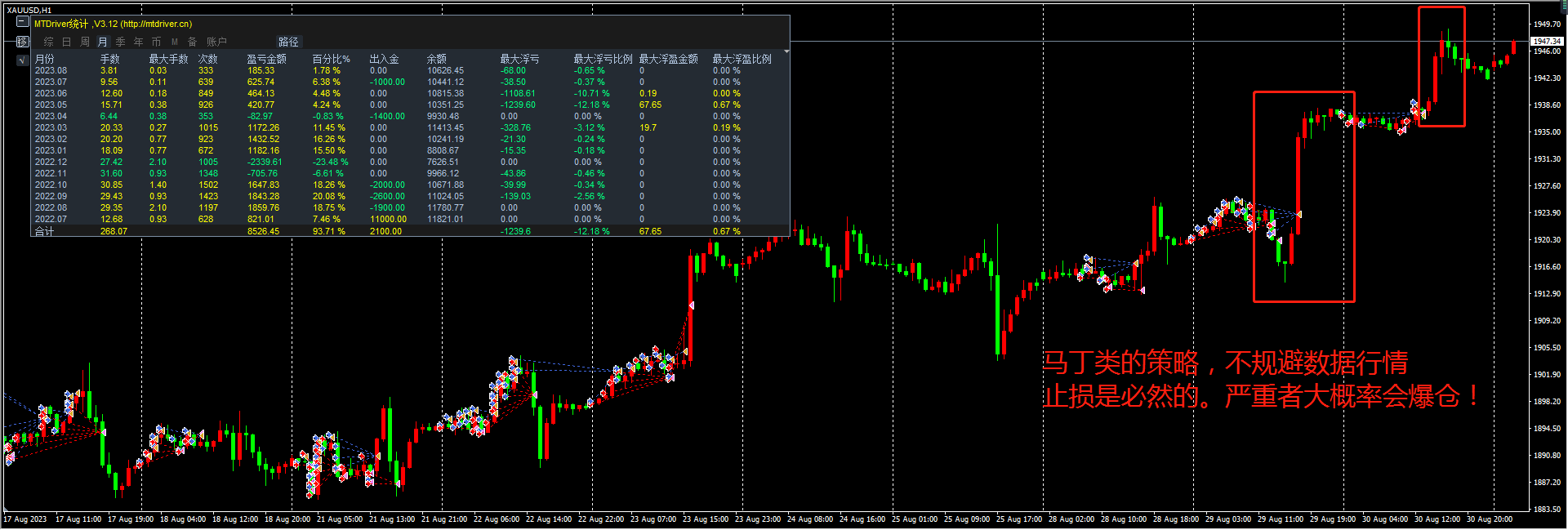This screenshot has width=1568, height=530.
Task: Click the MTDriver统计 V3.12 title link
Action: [113, 24]
